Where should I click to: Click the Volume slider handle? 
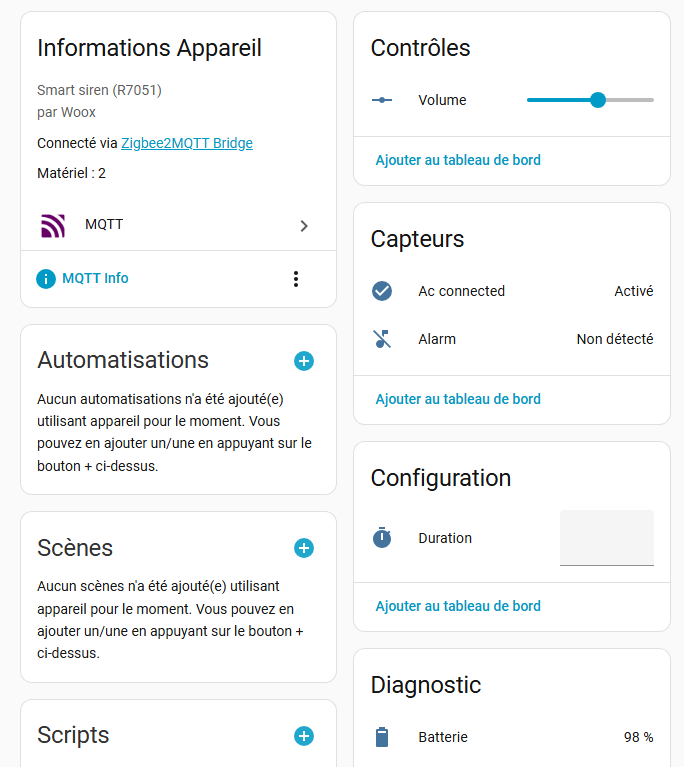tap(598, 100)
